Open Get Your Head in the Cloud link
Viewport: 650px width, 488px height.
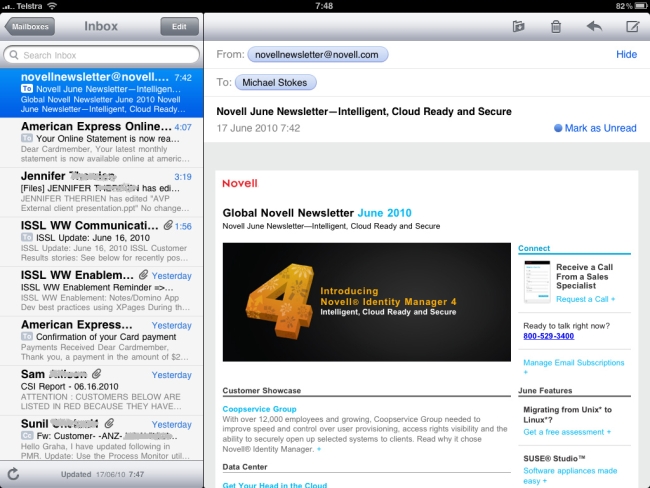[x=274, y=485]
